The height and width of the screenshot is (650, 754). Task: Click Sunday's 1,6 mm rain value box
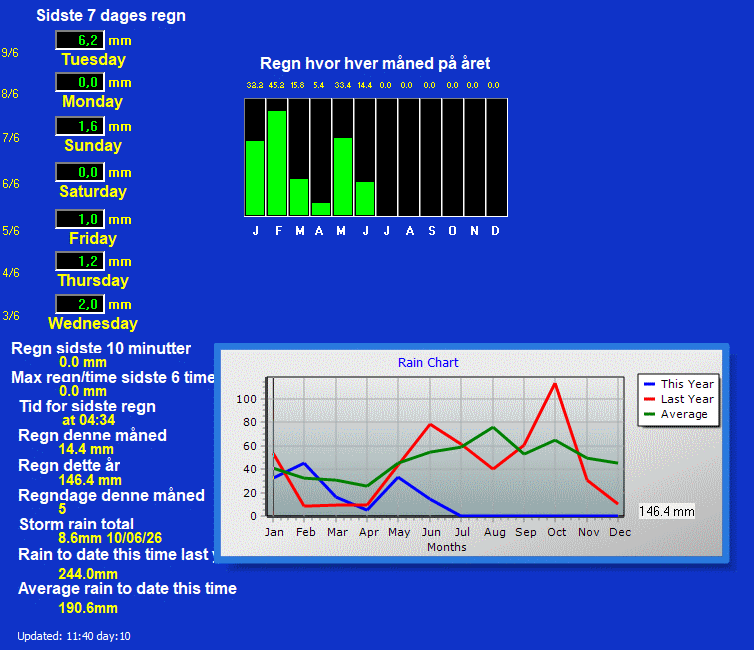pyautogui.click(x=80, y=126)
